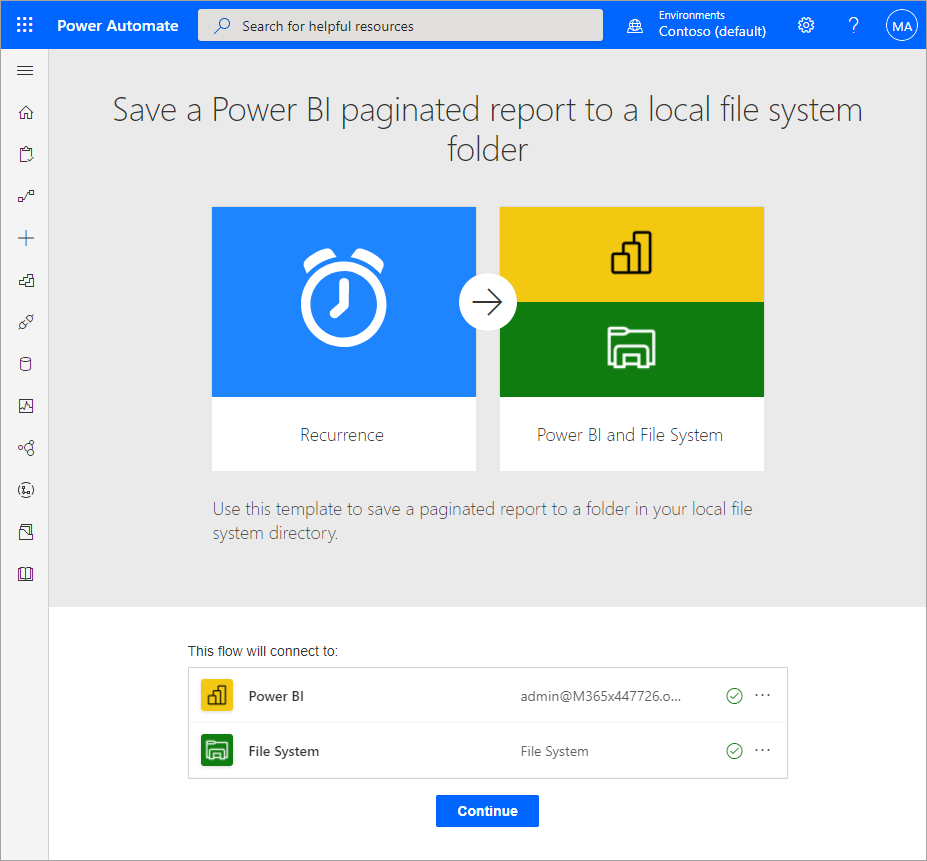Screen dimensions: 927x861
Task: Click the Create plus icon
Action: 25,238
